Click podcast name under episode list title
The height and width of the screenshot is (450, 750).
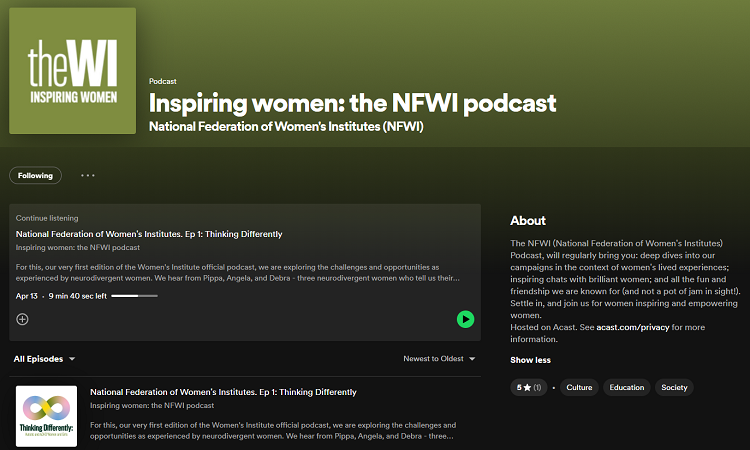[152, 406]
